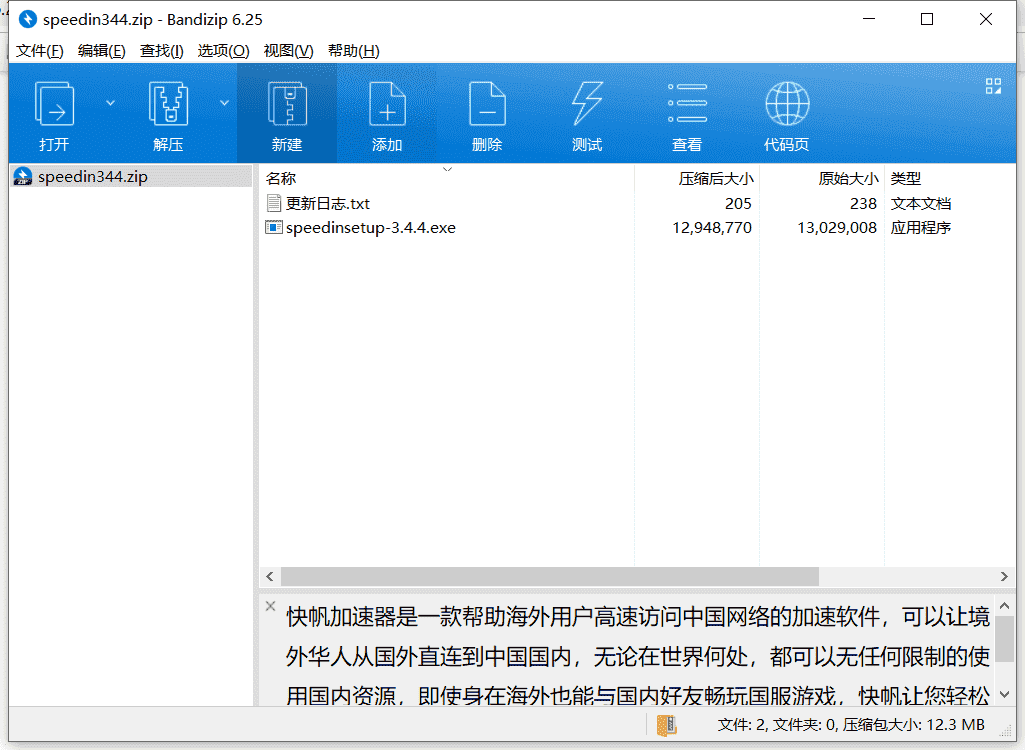This screenshot has height=750, width=1025.
Task: Click the text document icon beside 更新日志.txt
Action: [274, 203]
